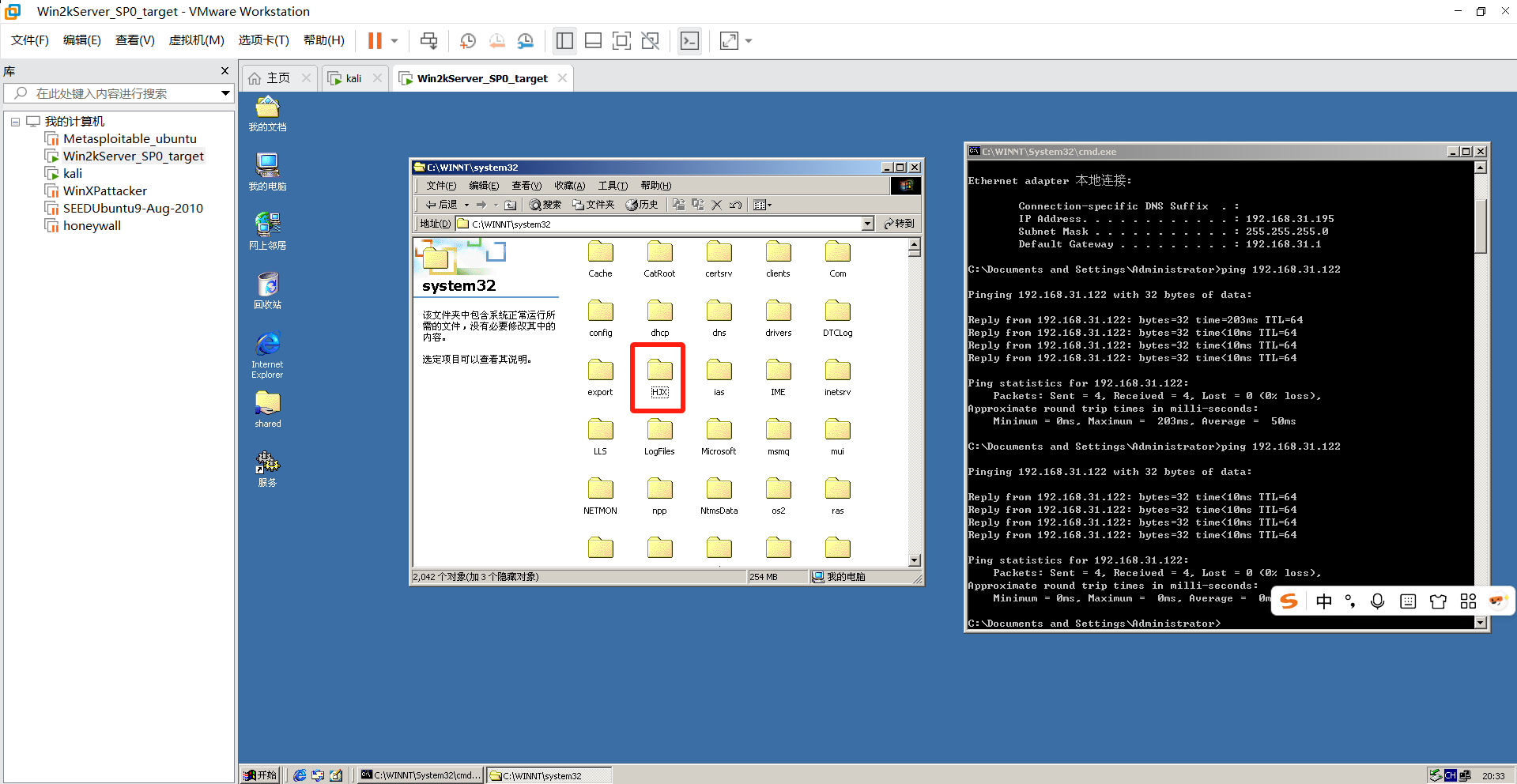Click 后退 back button in Explorer
This screenshot has width=1517, height=784.
(x=442, y=205)
